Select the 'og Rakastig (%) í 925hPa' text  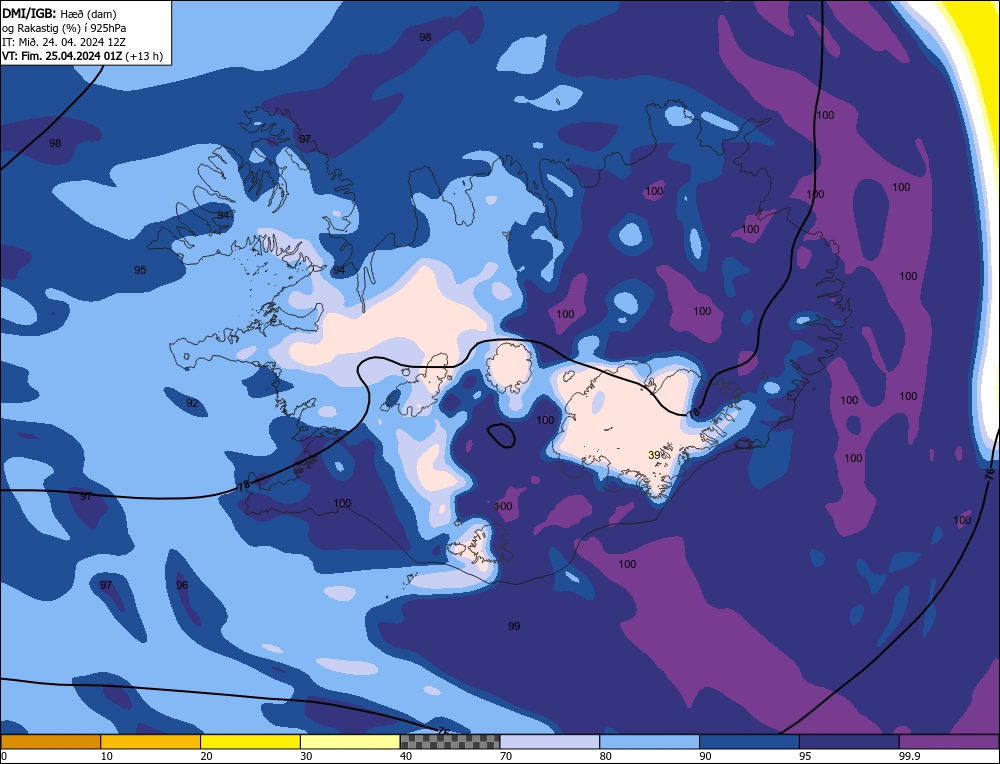tap(64, 28)
